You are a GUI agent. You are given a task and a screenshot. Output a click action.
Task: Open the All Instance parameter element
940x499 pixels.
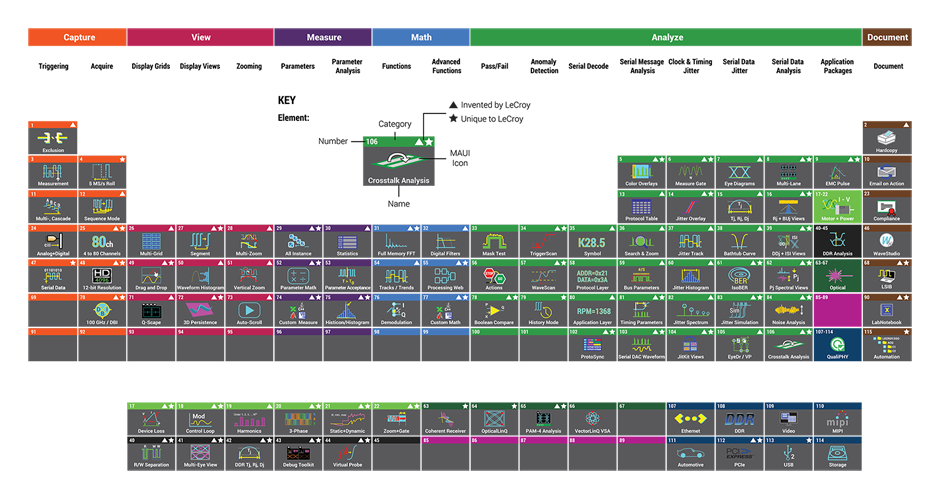click(298, 242)
